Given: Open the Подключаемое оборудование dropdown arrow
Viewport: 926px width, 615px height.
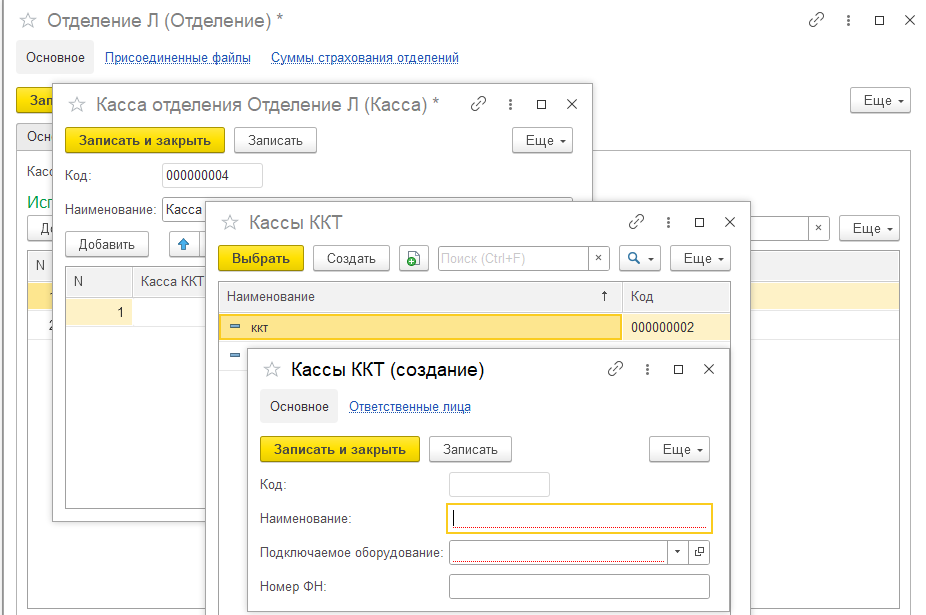Looking at the screenshot, I should 677,551.
